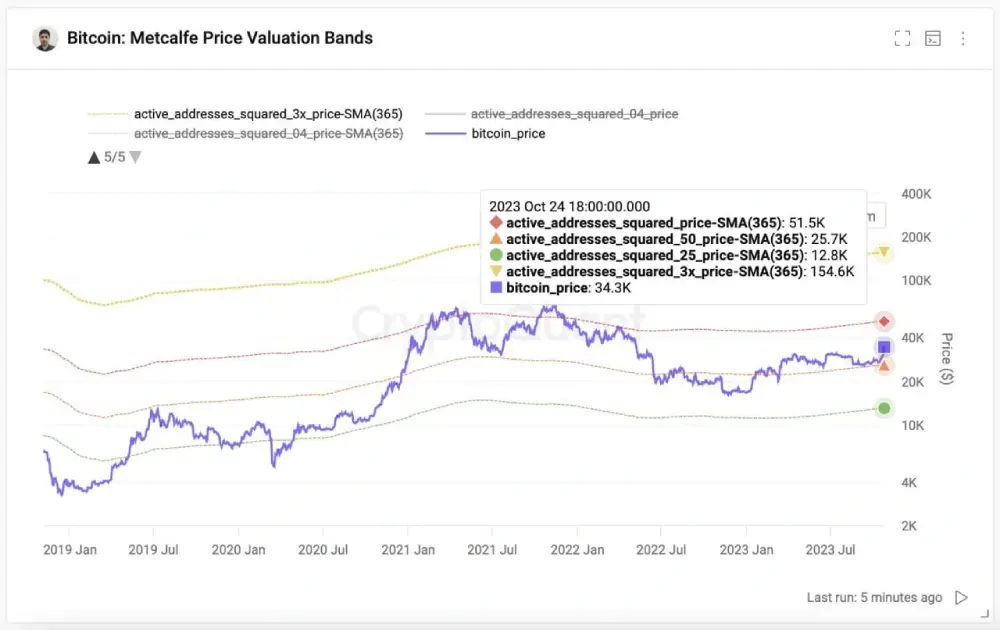Open the query console icon in header
Viewport: 1000px width, 630px height.
click(x=933, y=38)
